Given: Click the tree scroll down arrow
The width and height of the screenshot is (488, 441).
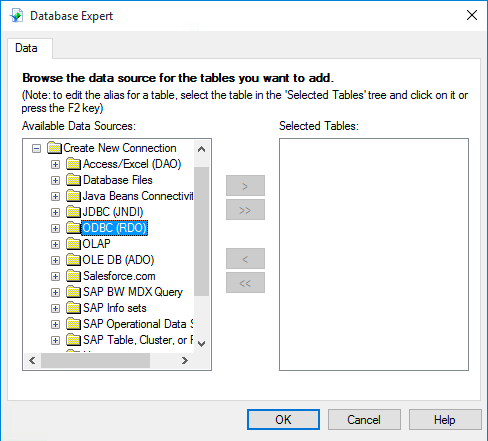Looking at the screenshot, I should click(201, 344).
